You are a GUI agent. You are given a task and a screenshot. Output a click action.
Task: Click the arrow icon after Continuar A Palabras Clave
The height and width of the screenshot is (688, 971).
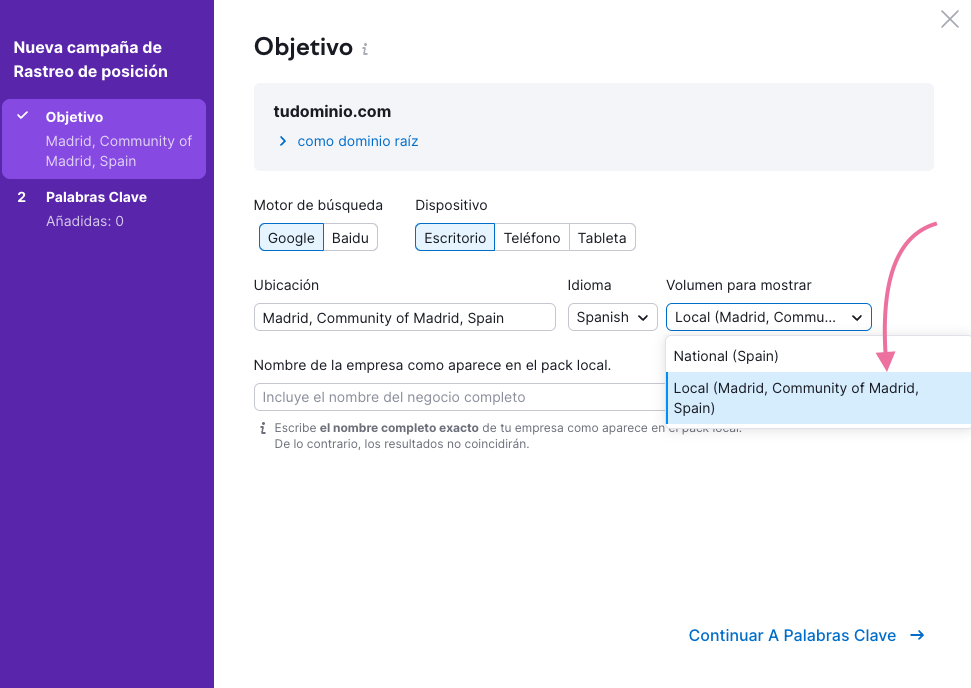coord(917,635)
